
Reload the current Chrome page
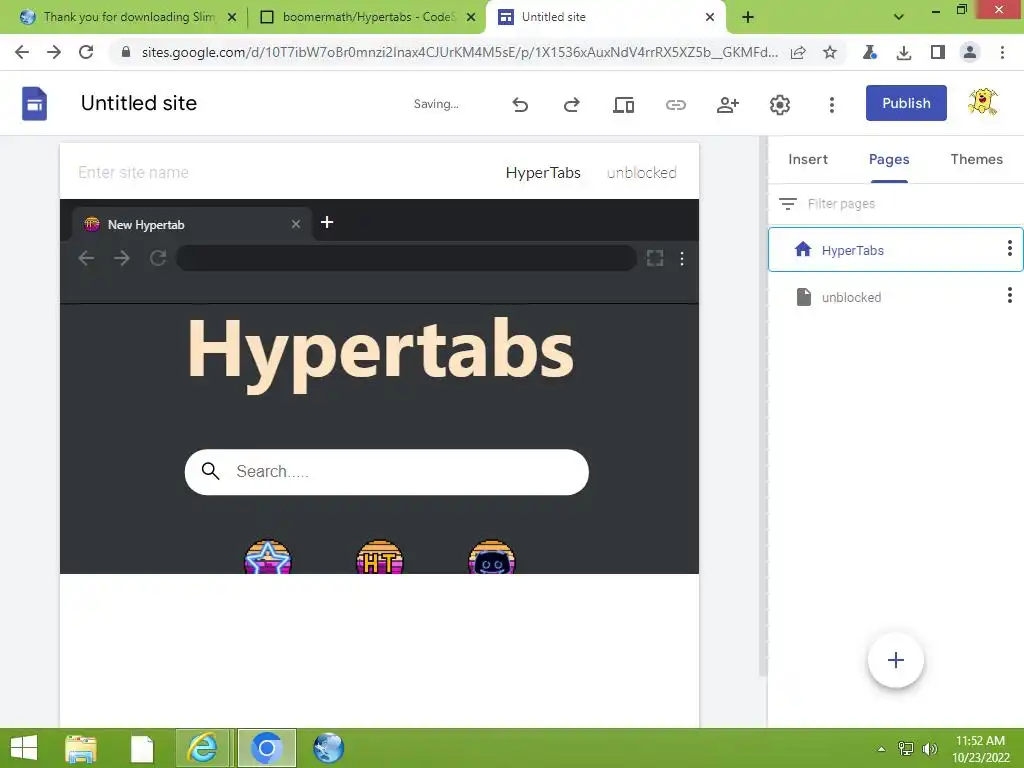coord(86,52)
